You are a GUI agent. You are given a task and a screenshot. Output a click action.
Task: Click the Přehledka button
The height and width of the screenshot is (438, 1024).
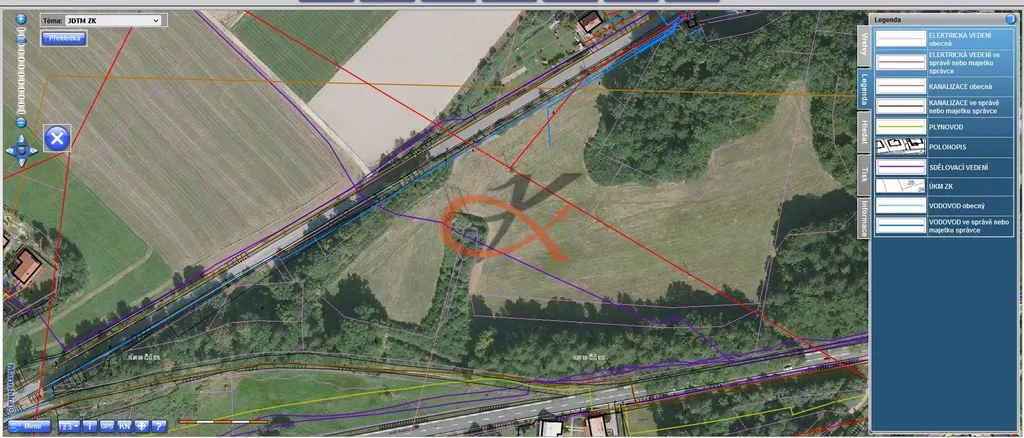(63, 38)
